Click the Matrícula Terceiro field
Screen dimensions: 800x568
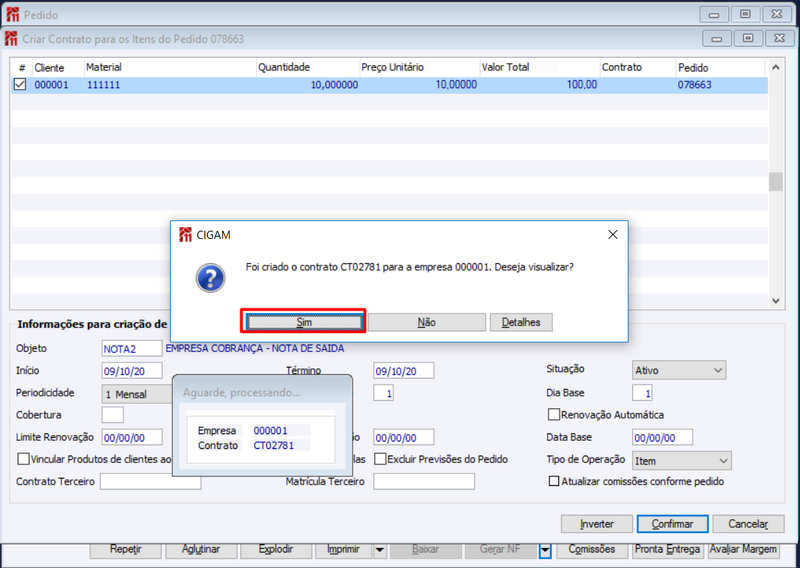click(424, 481)
